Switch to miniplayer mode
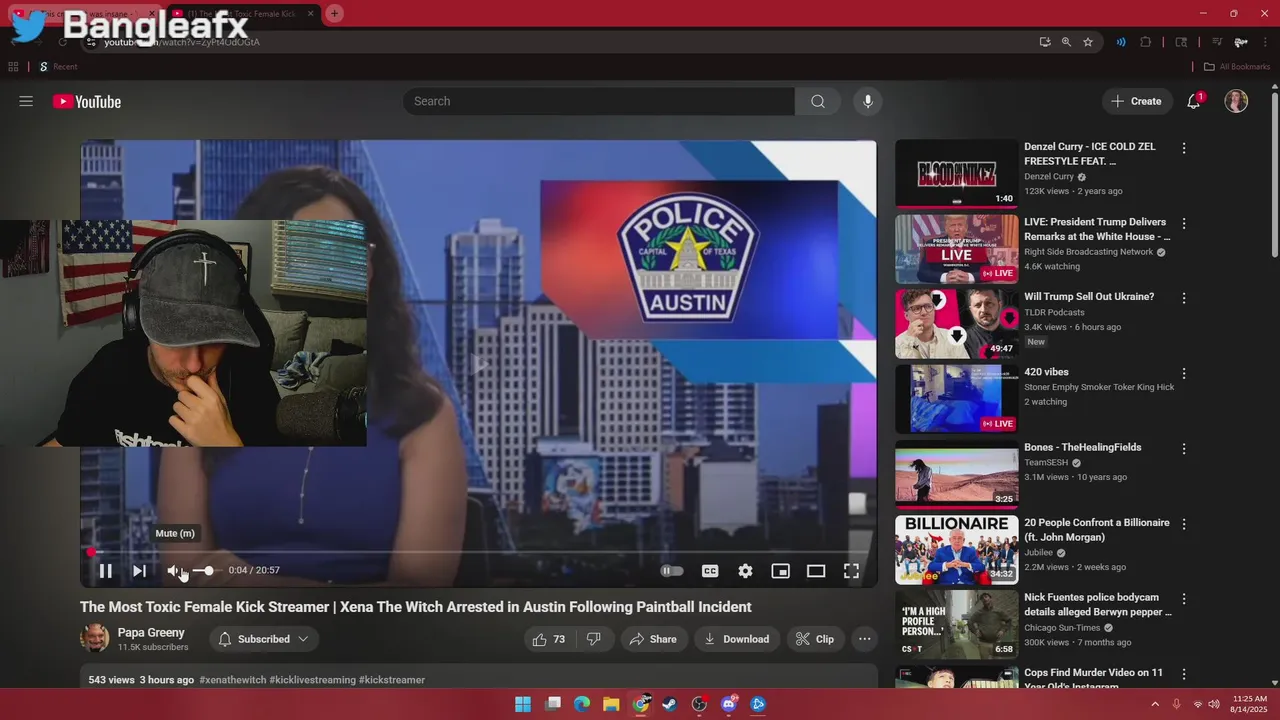Viewport: 1280px width, 720px height. pyautogui.click(x=780, y=571)
